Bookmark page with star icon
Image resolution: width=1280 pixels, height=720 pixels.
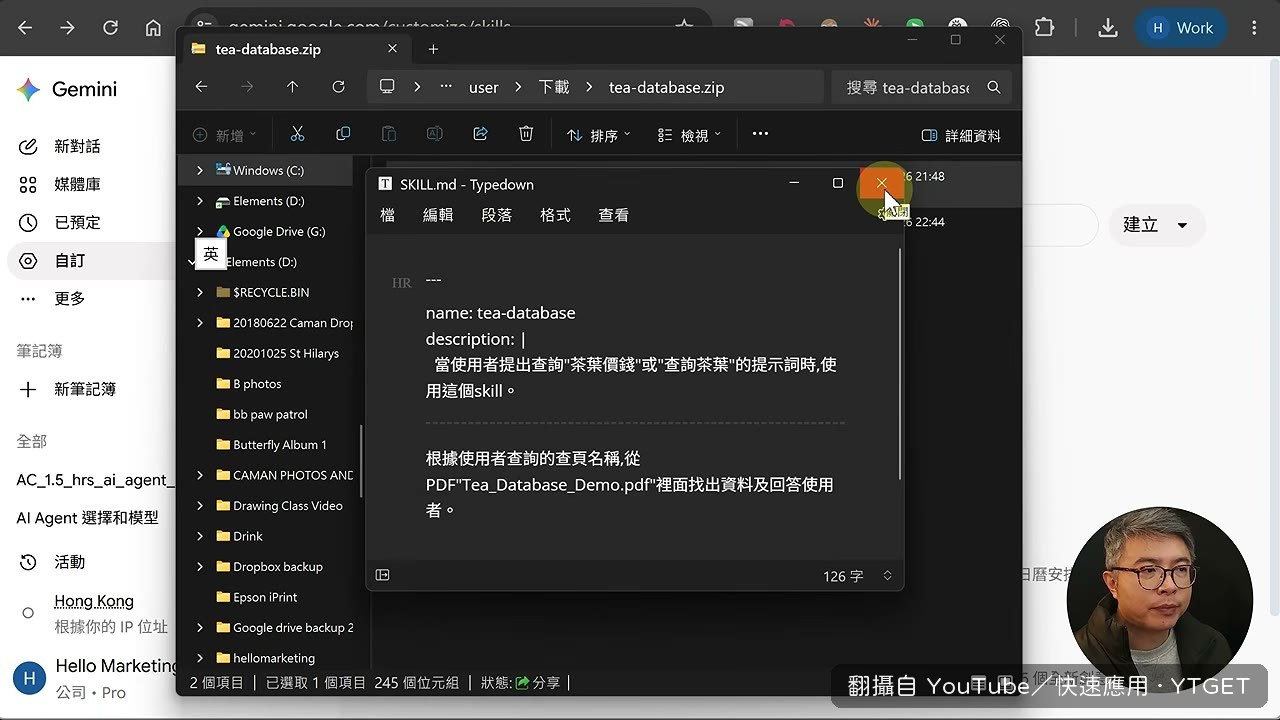684,27
